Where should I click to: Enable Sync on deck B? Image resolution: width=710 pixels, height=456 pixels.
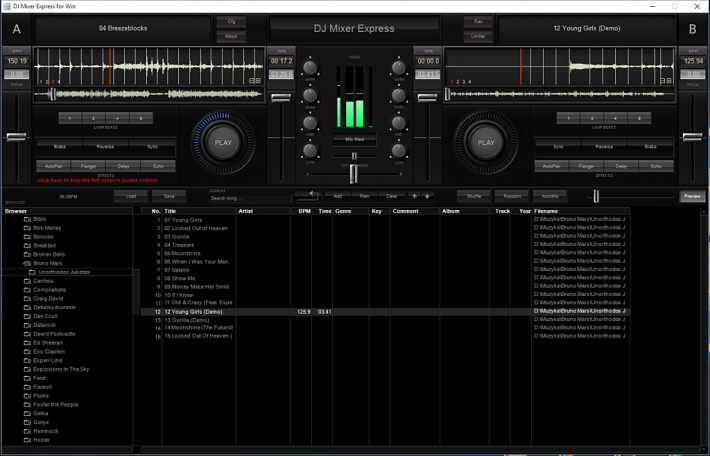pos(558,147)
